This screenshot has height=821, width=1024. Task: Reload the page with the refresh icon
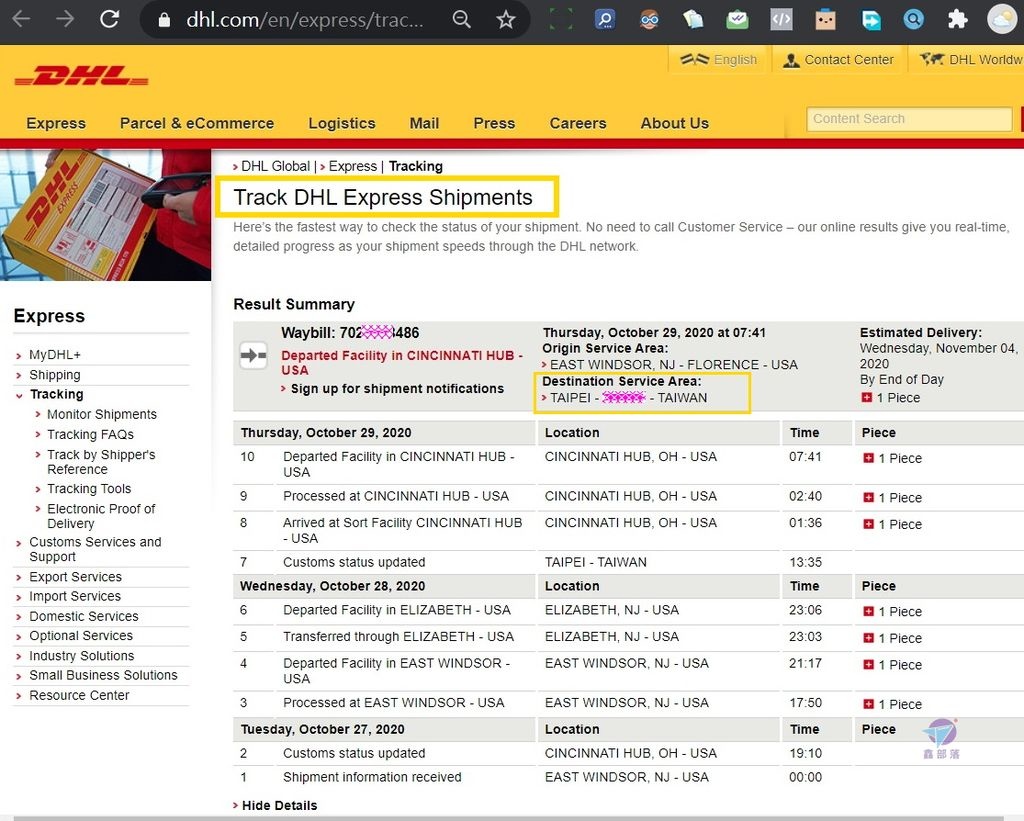(110, 19)
